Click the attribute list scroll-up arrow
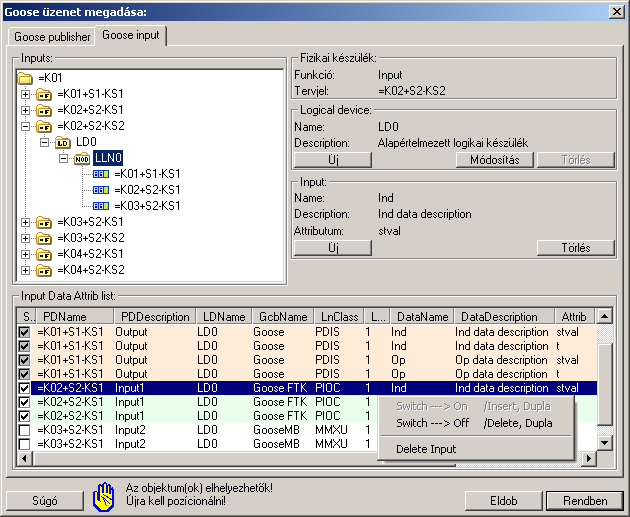630x517 pixels. coord(605,317)
